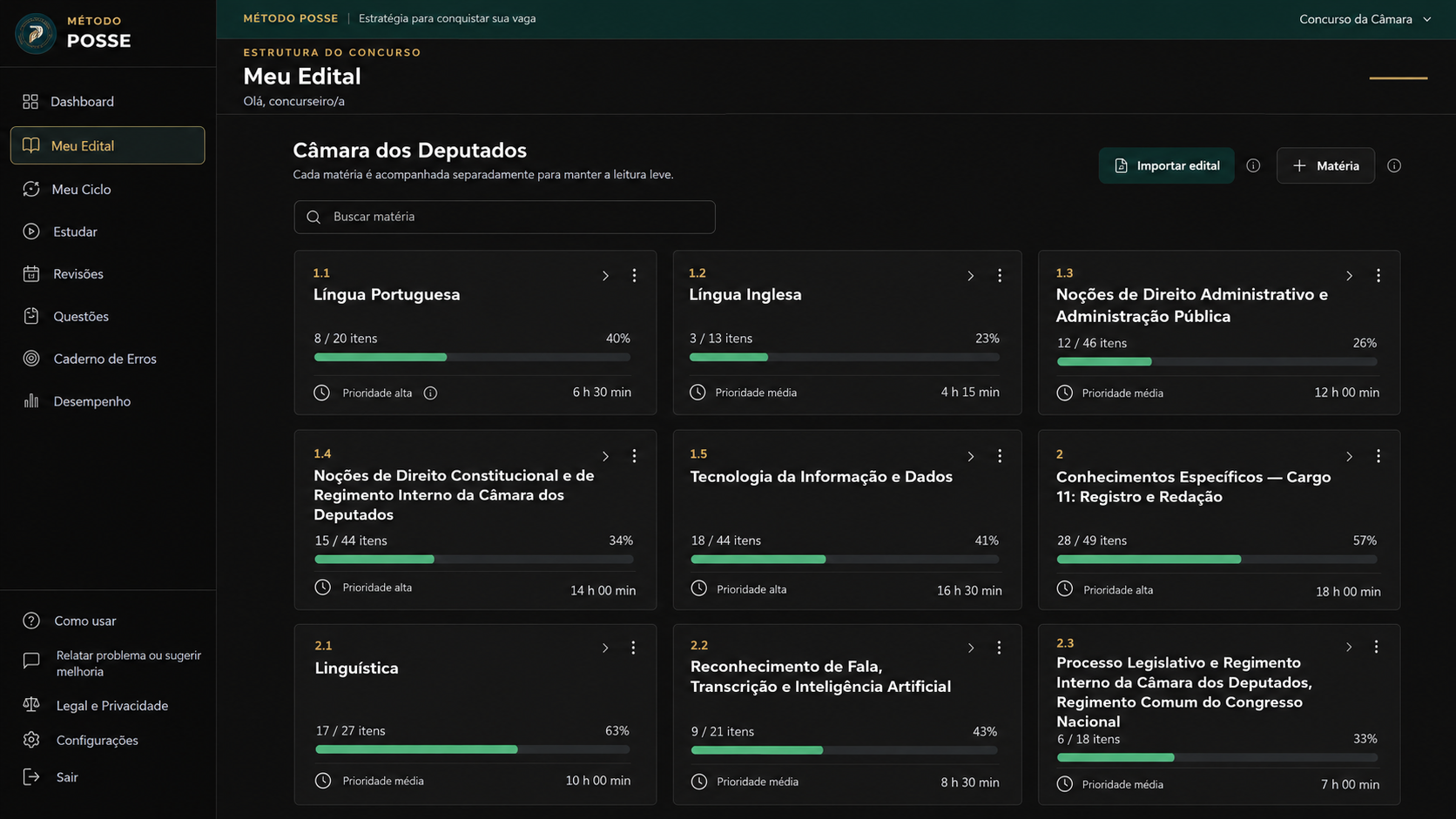
Task: Open three-dot menu on Língua Inglesa card
Action: point(999,275)
